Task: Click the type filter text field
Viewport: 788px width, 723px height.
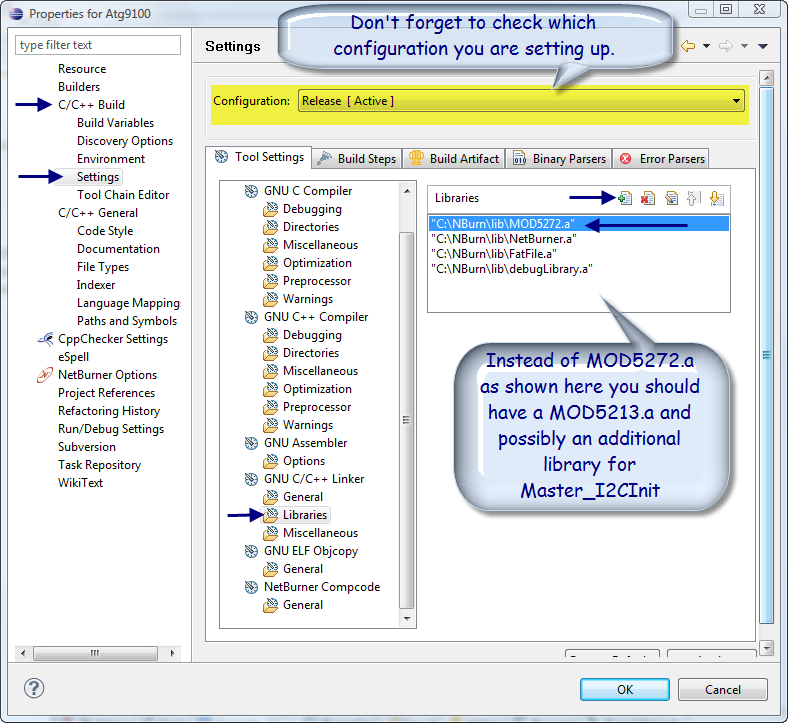Action: (x=98, y=45)
